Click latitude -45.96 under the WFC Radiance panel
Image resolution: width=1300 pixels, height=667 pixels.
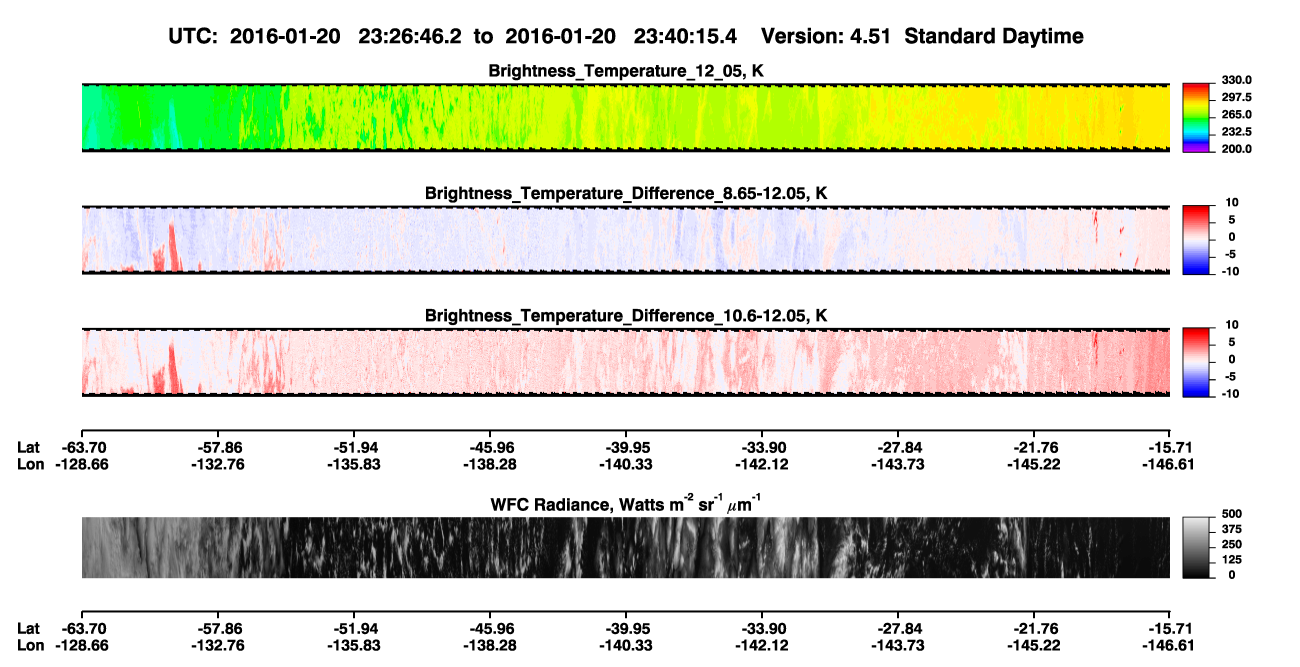tap(490, 628)
